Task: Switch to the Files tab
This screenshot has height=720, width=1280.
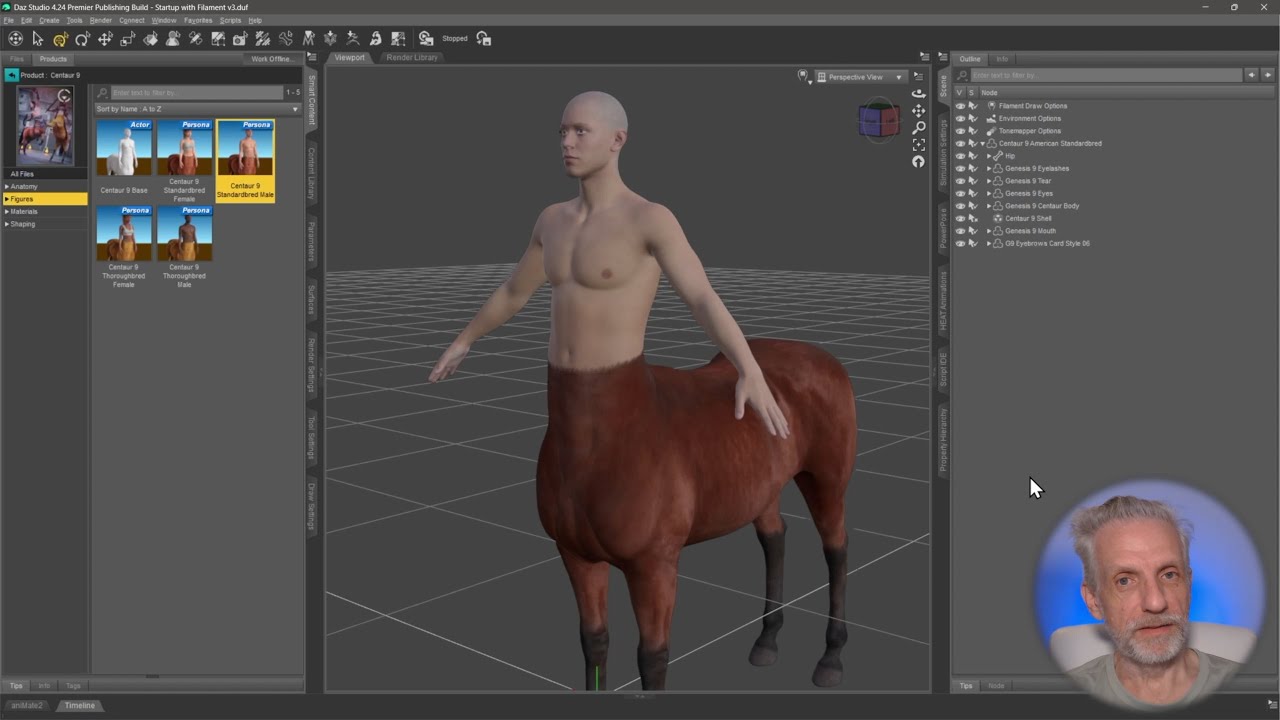Action: 17,59
